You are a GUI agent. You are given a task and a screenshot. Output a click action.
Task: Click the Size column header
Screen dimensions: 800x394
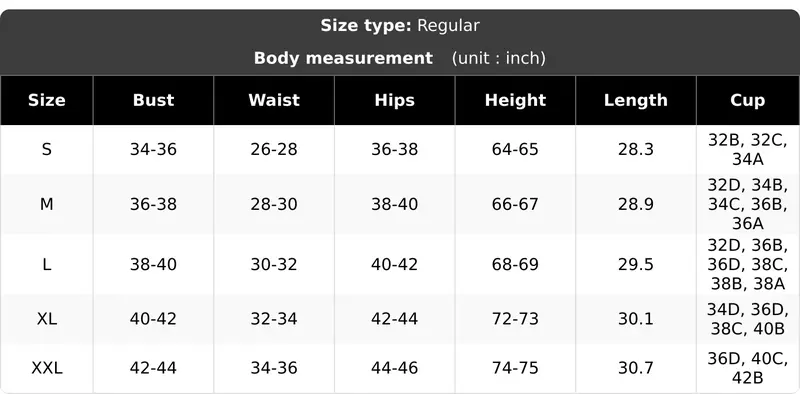tap(46, 100)
